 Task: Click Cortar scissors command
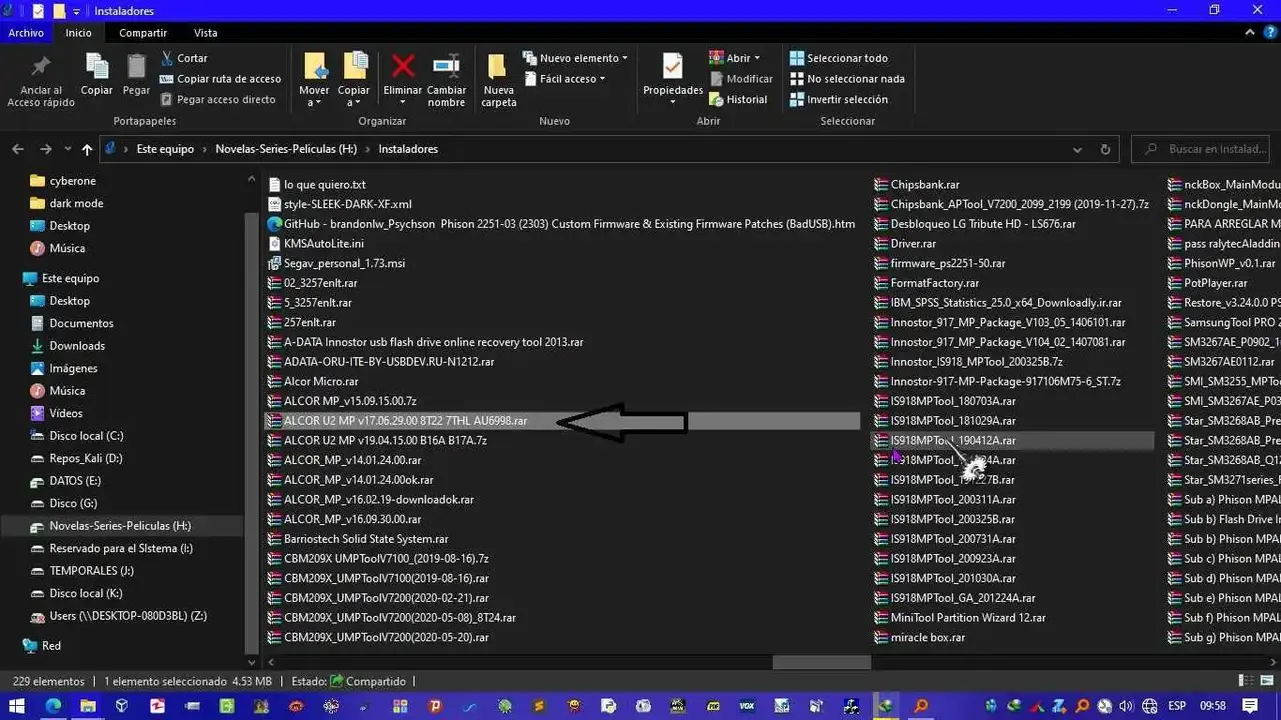click(183, 58)
